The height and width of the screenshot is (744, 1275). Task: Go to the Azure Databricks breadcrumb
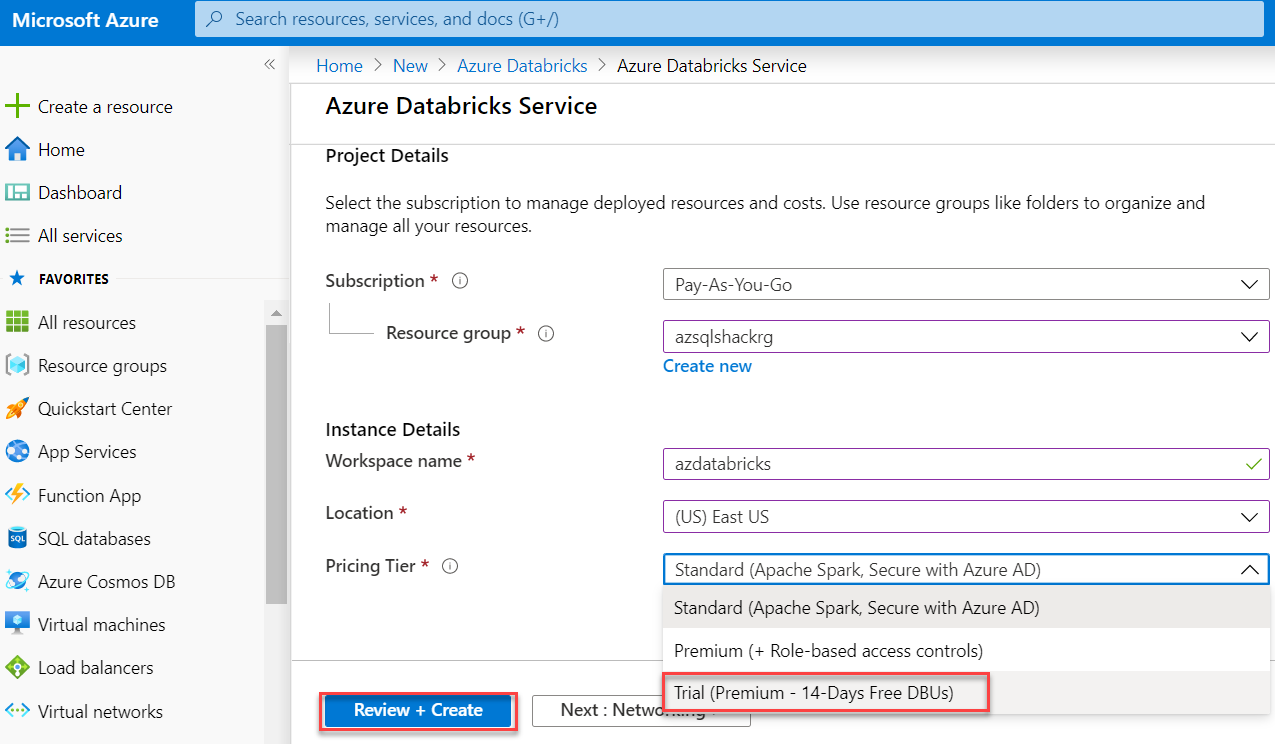pos(522,66)
